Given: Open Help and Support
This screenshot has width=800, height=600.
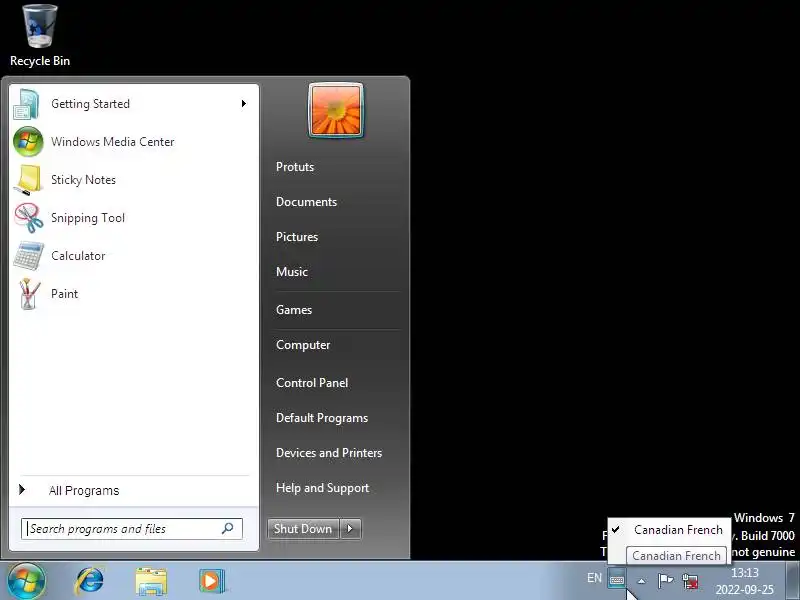Looking at the screenshot, I should point(322,488).
